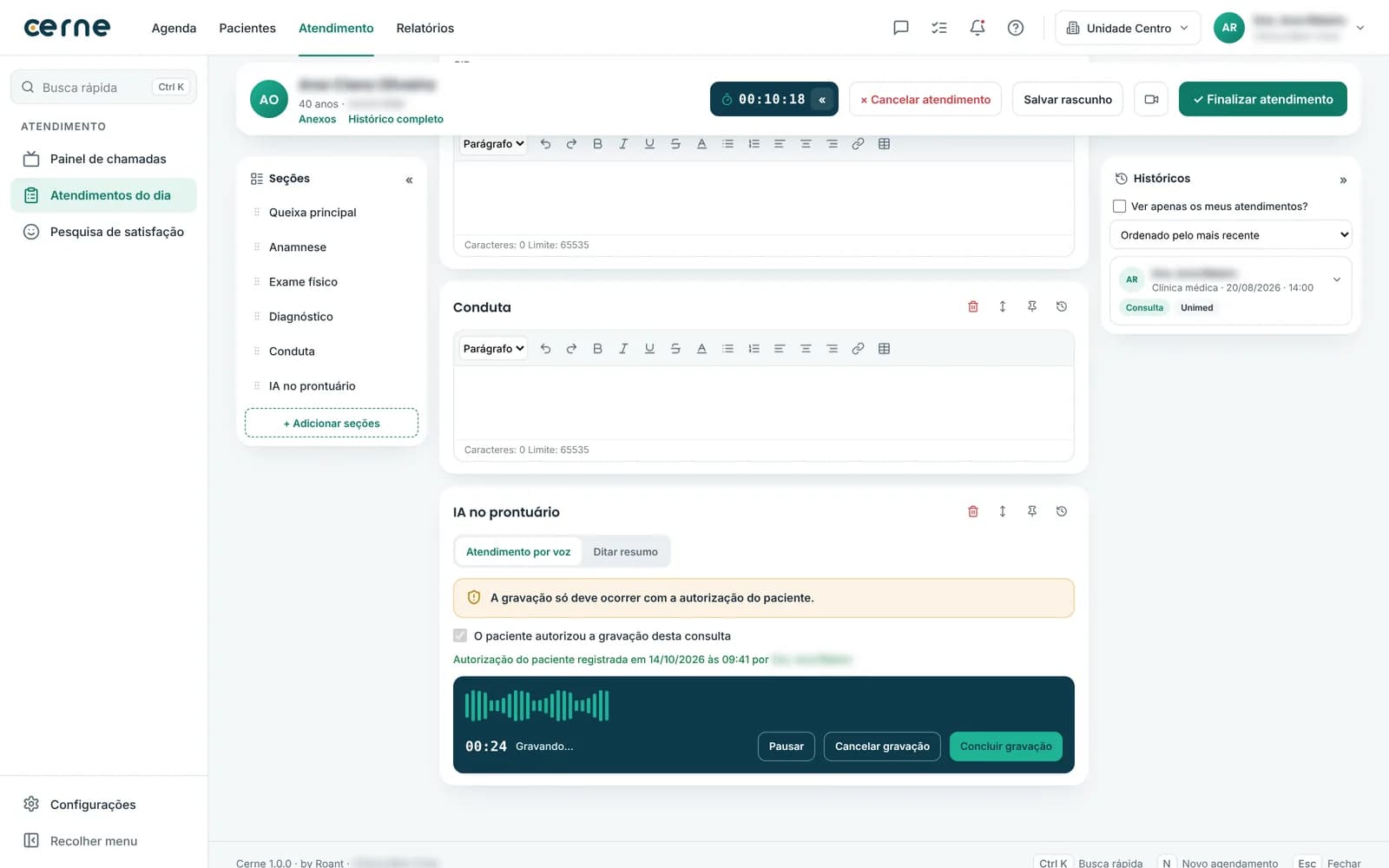Click Finalizar atendimento button
This screenshot has height=868, width=1389.
tap(1263, 99)
